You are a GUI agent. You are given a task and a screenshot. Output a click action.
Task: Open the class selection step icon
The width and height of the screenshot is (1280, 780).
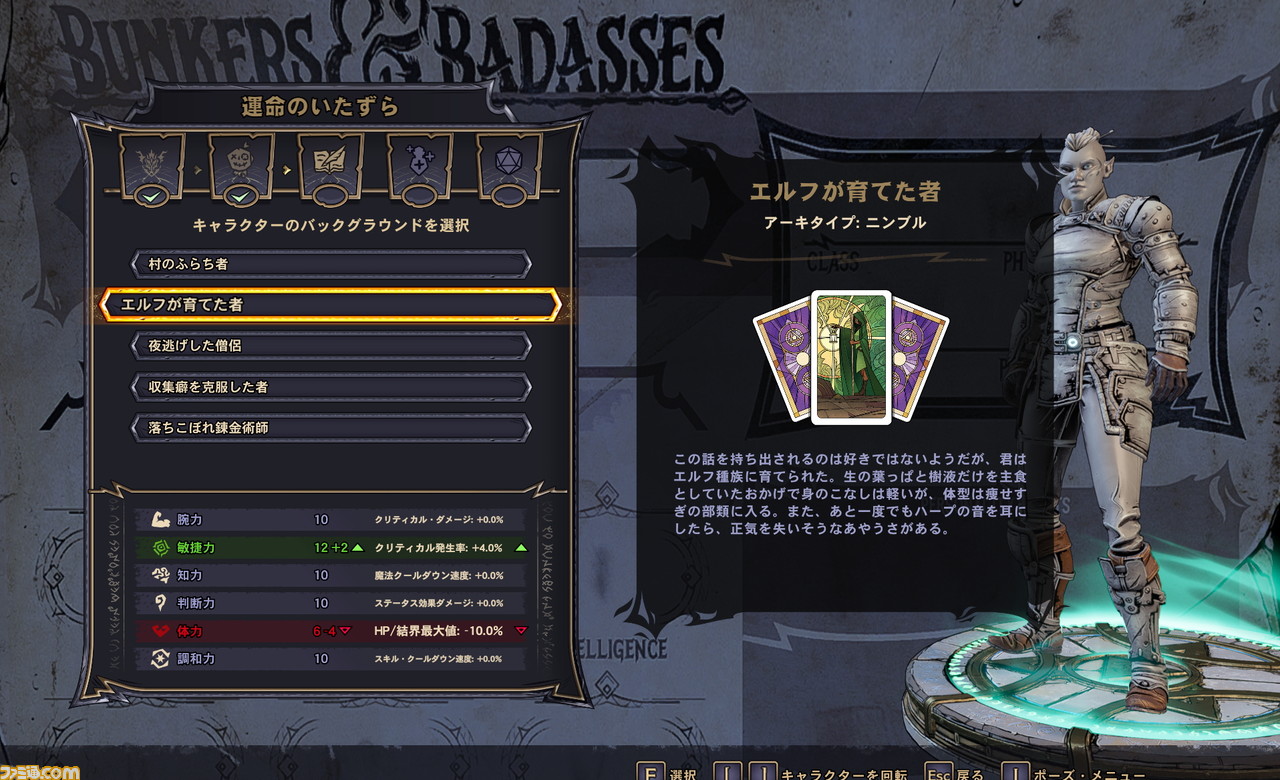pos(152,161)
